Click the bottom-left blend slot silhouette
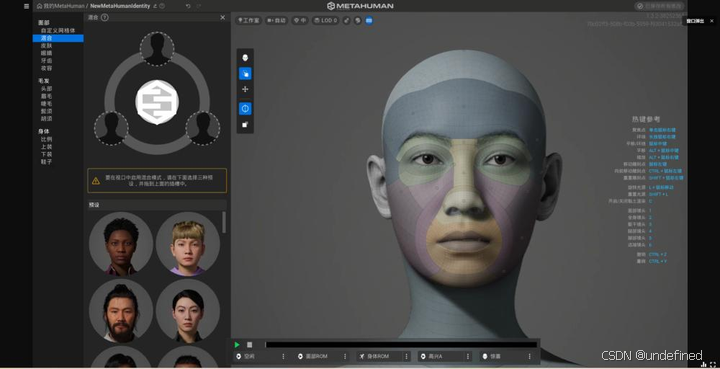Viewport: 720px width, 369px height. tap(111, 128)
